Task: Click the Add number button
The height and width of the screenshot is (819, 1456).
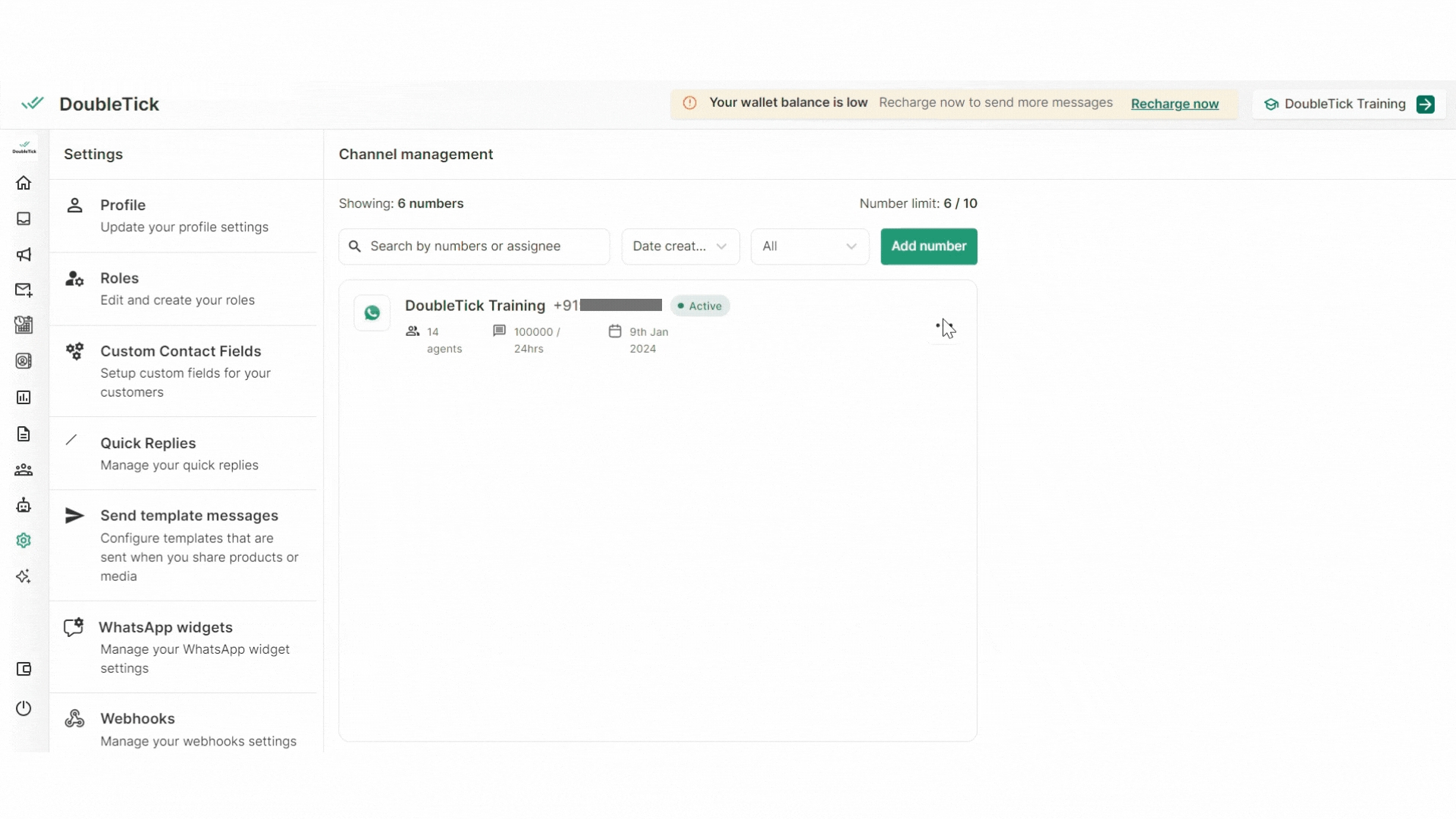Action: pos(928,246)
